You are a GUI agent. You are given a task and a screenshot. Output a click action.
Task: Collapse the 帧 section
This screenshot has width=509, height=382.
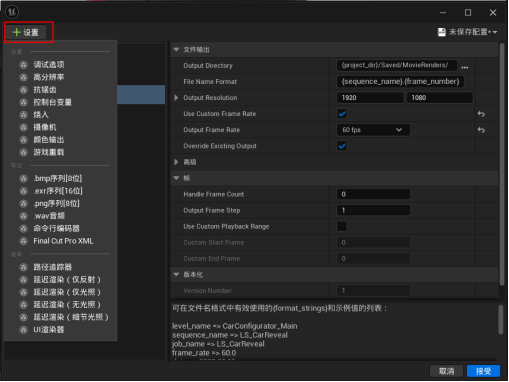[x=177, y=178]
